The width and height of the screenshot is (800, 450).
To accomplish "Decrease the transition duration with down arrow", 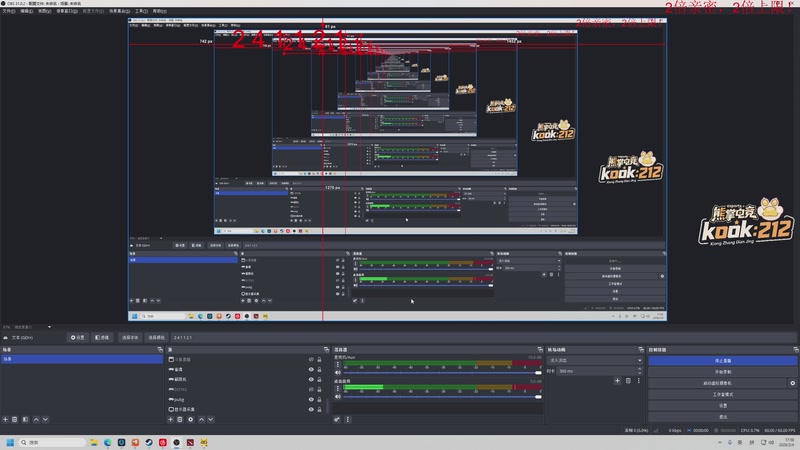I will [x=639, y=373].
